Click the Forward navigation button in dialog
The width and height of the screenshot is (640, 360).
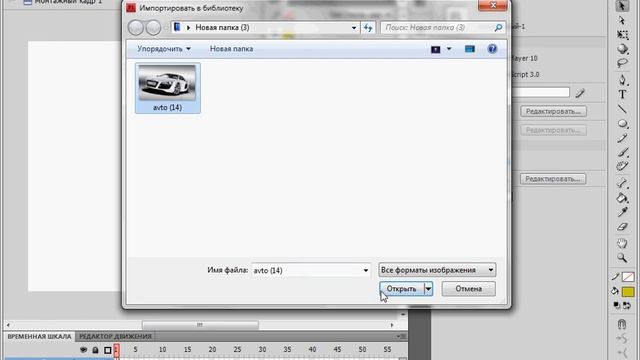(x=153, y=28)
